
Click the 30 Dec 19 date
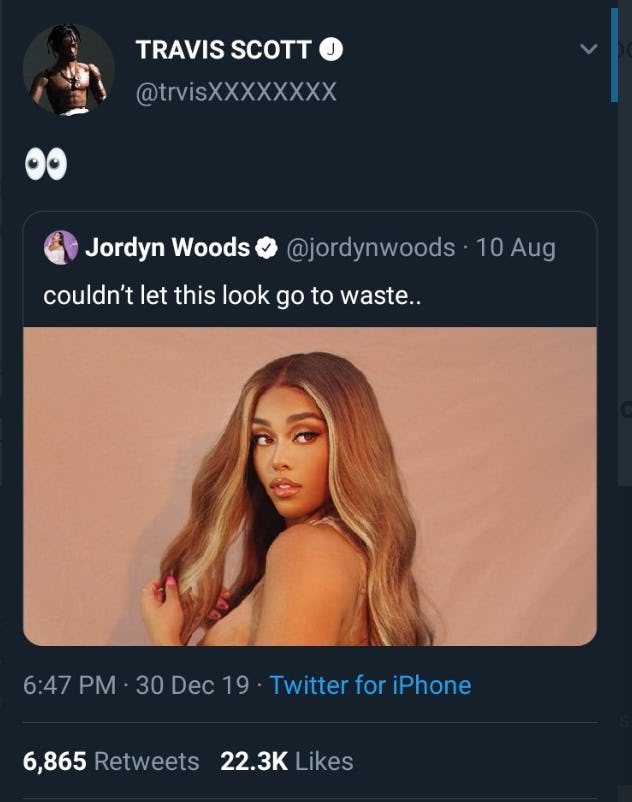coord(191,685)
